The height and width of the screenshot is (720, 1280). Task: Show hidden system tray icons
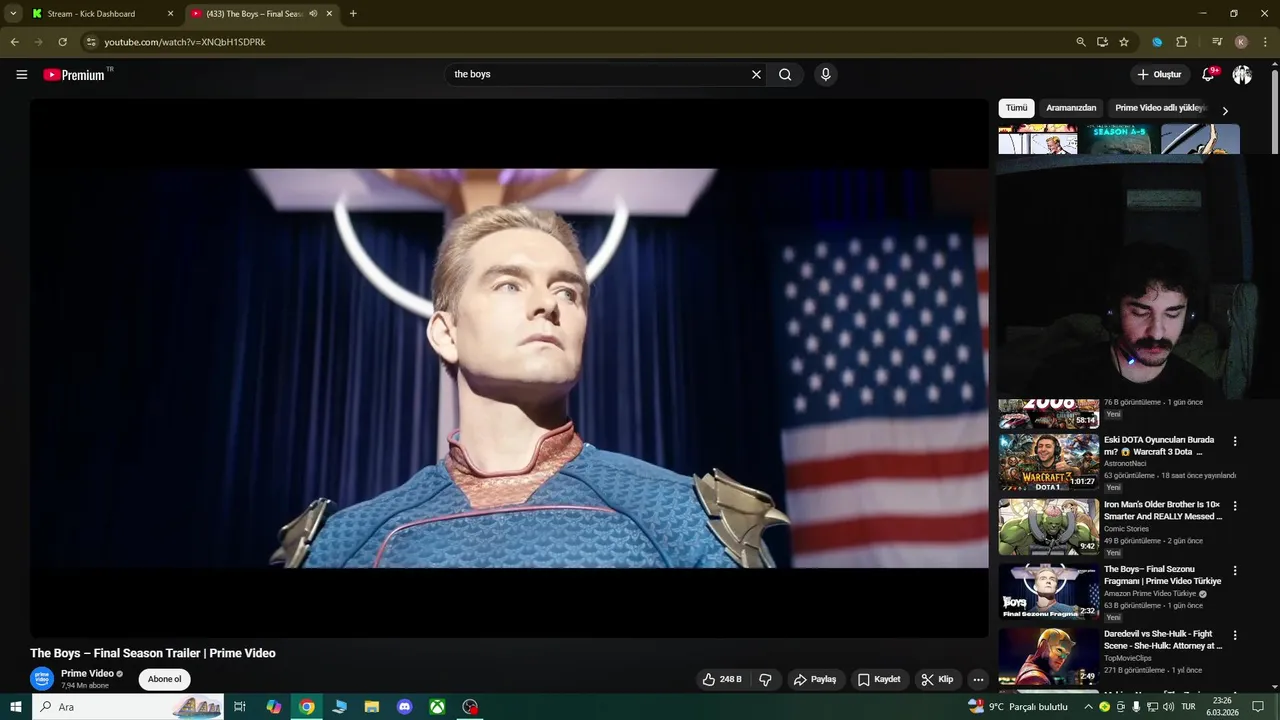1088,707
